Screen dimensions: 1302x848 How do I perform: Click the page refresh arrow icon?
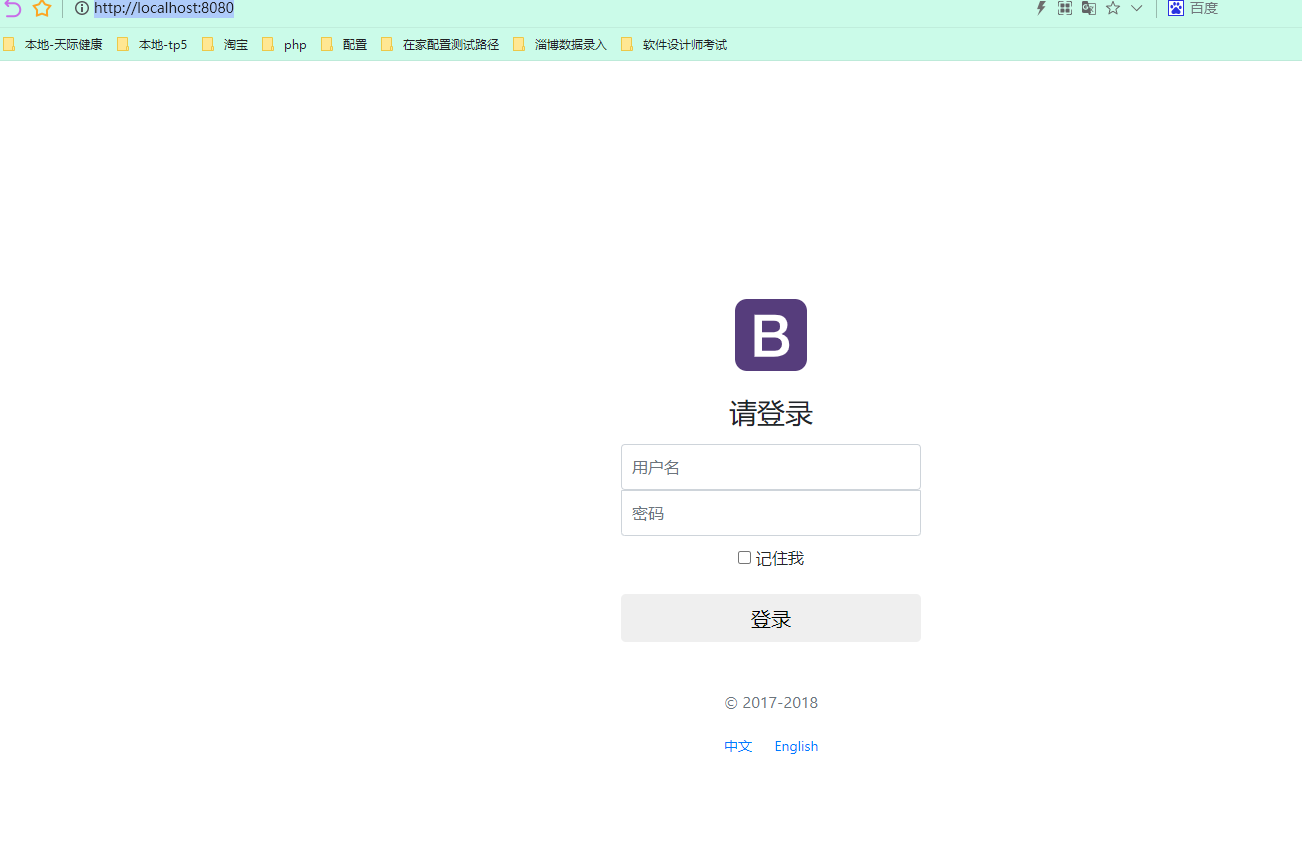click(x=11, y=8)
